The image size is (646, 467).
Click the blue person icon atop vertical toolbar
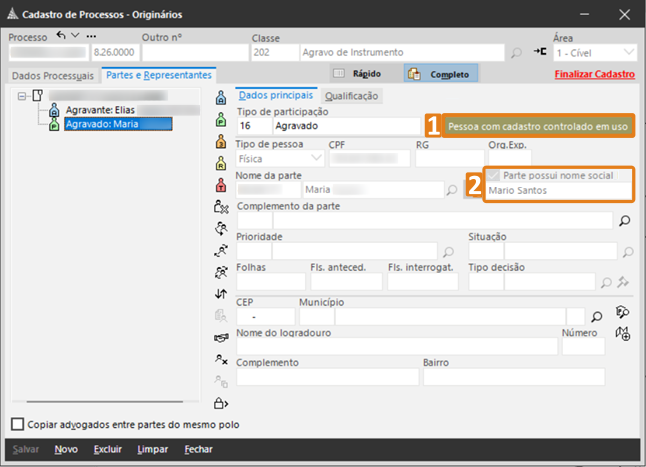[x=222, y=98]
